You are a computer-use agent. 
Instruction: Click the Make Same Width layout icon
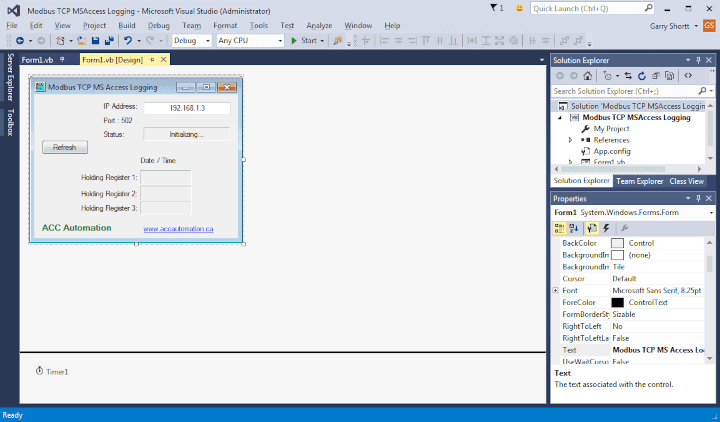click(x=472, y=40)
